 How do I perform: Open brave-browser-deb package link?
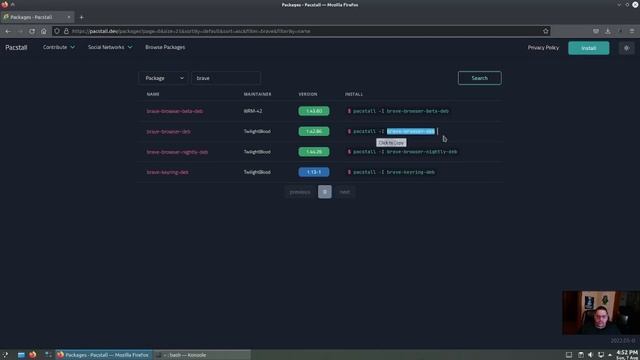click(x=169, y=131)
